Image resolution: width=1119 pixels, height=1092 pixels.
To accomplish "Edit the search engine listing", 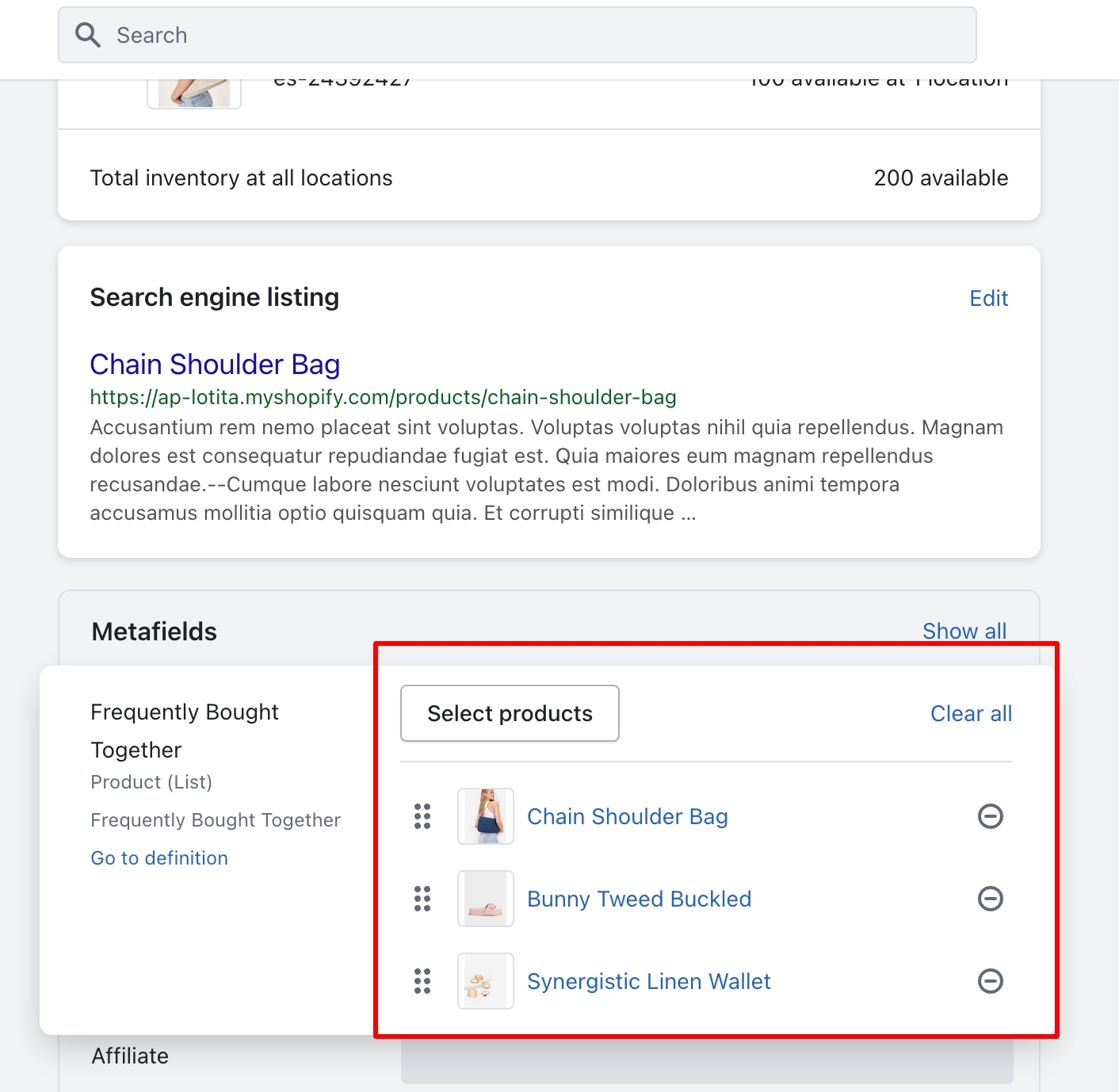I will [988, 298].
